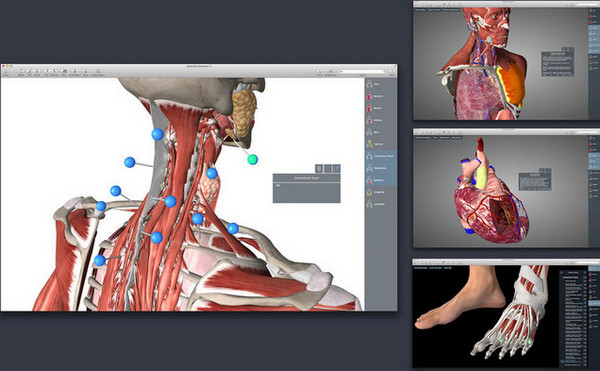Select the blue pin on the thyroid gland
The width and height of the screenshot is (600, 371).
point(212,173)
